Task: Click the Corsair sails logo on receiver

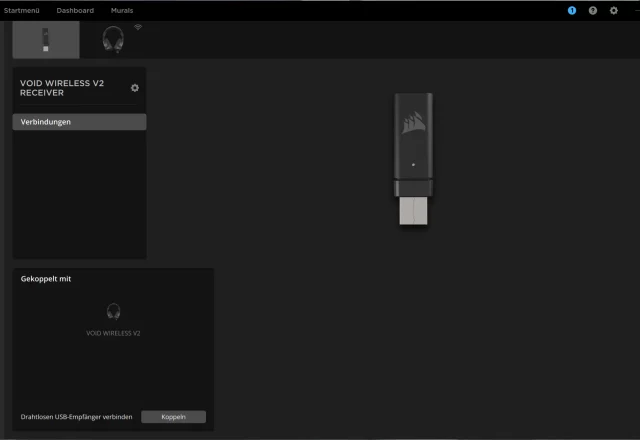Action: pyautogui.click(x=413, y=125)
